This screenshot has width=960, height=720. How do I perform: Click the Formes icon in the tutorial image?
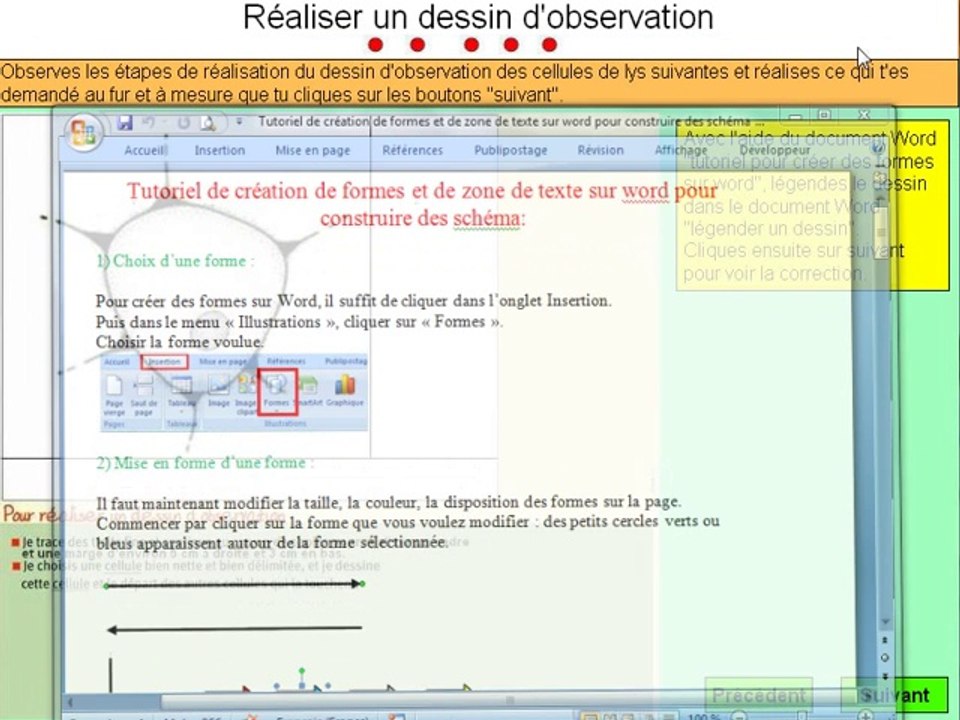pyautogui.click(x=277, y=392)
